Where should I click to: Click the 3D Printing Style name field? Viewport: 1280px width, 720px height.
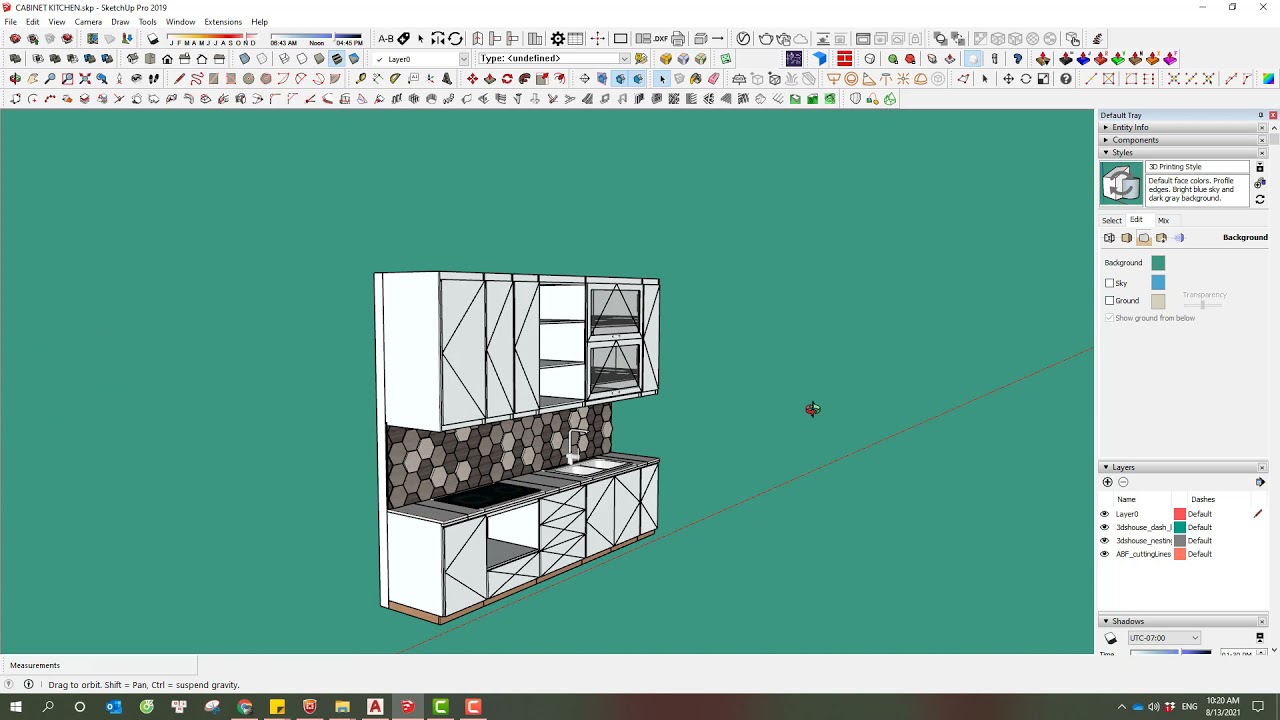tap(1198, 167)
